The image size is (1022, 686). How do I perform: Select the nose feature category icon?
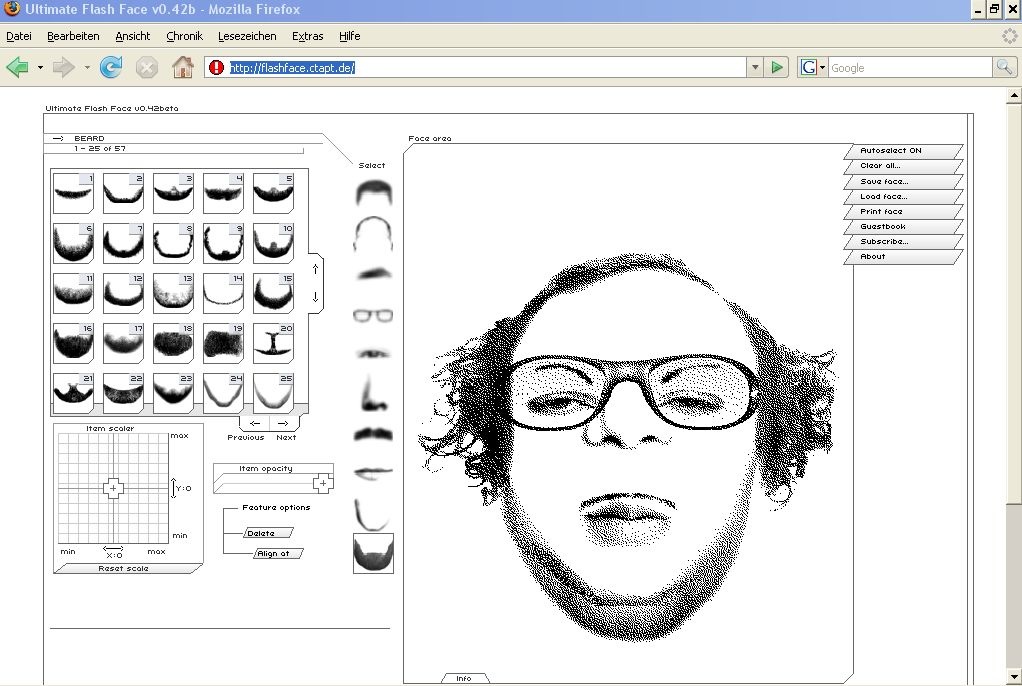point(373,393)
